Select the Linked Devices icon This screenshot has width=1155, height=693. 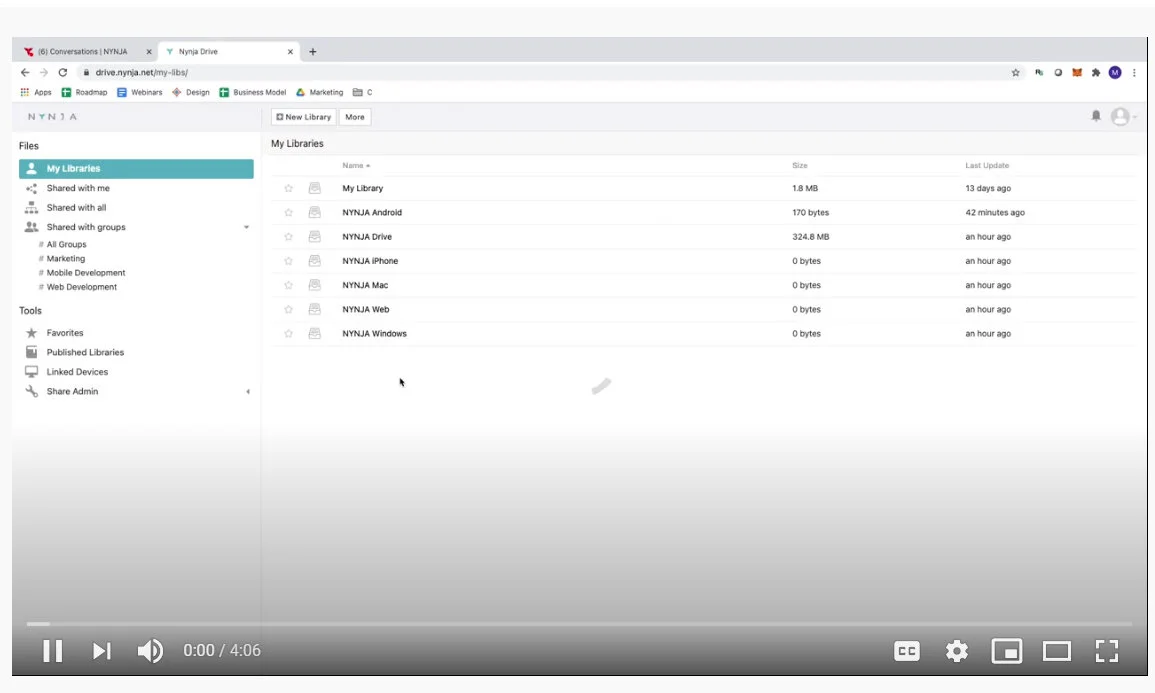click(x=32, y=371)
